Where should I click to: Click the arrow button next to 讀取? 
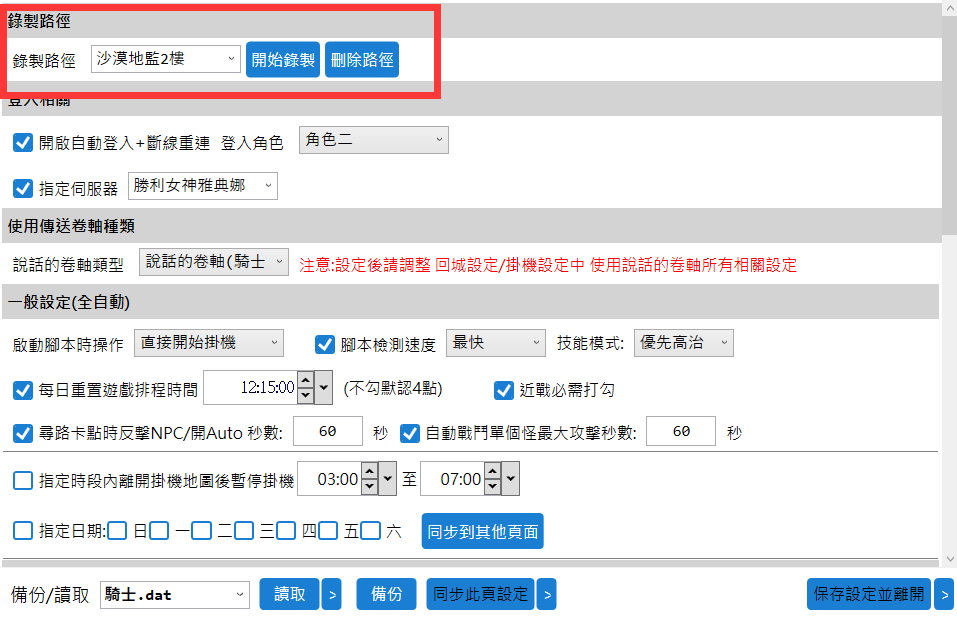tap(332, 594)
